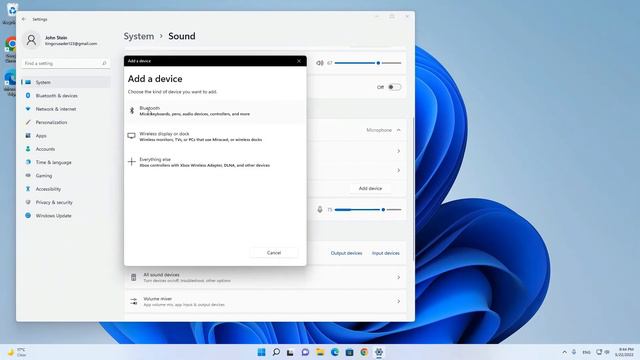Screen dimensions: 640x360
Task: Cancel the Add a device dialog
Action: tap(274, 253)
